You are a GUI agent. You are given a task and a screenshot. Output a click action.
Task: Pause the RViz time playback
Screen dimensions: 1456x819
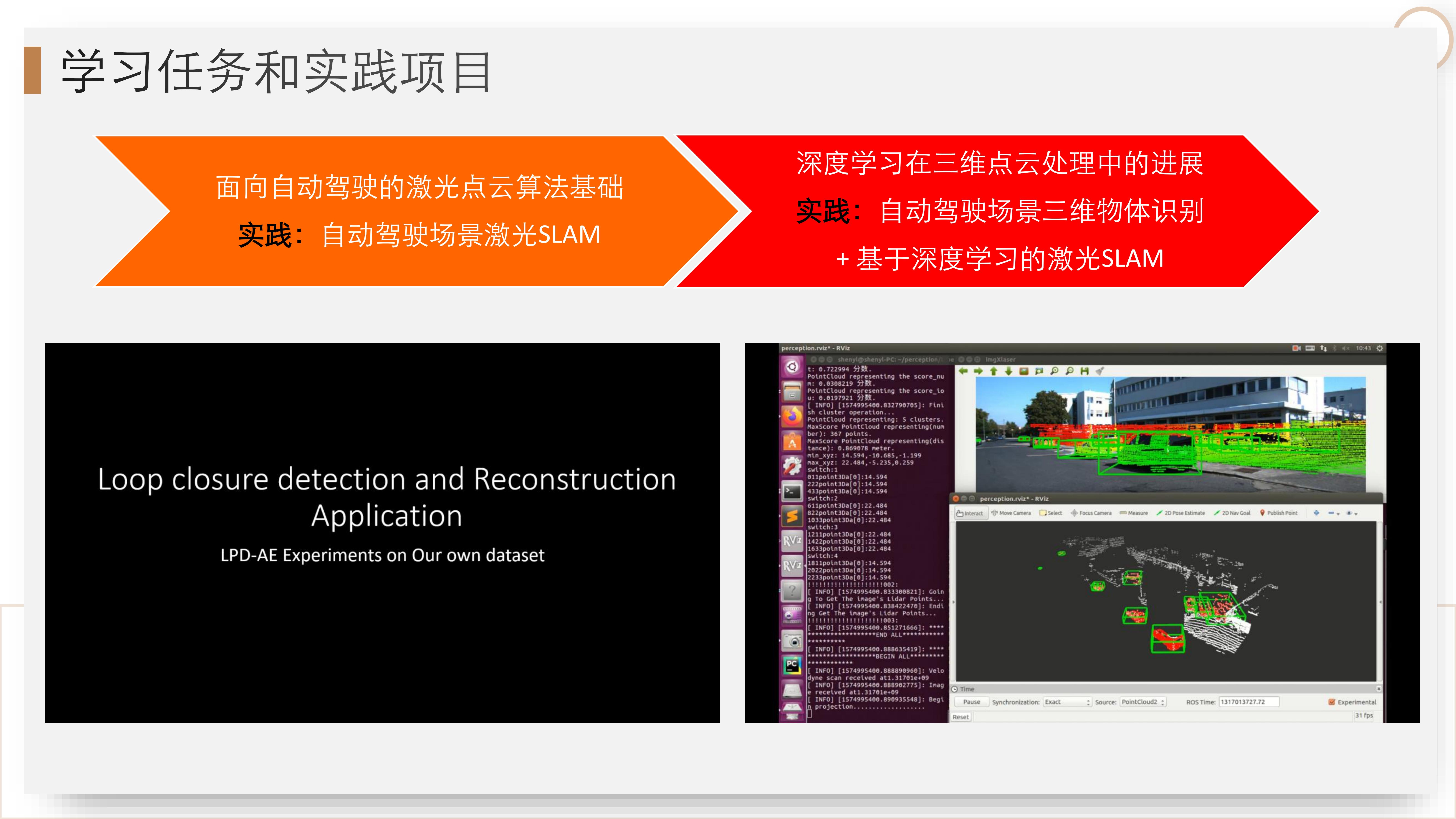coord(972,702)
